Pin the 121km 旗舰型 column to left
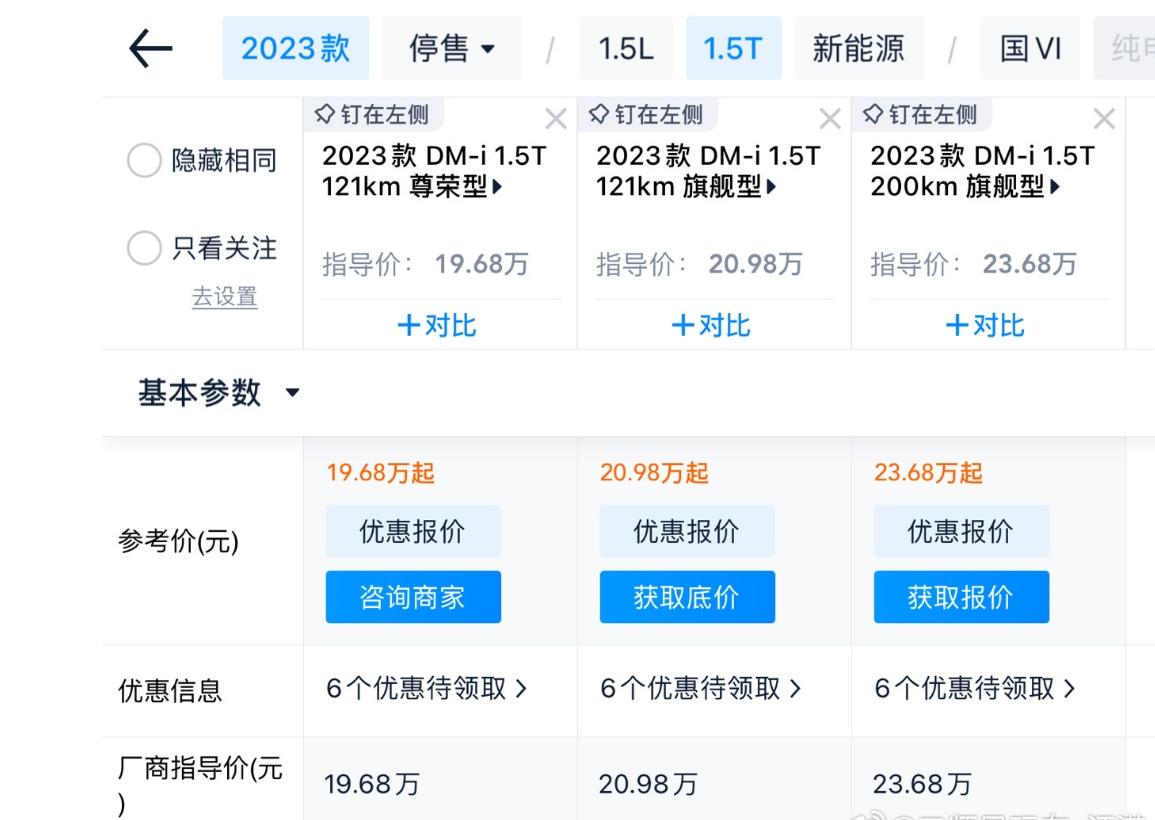 [x=646, y=114]
